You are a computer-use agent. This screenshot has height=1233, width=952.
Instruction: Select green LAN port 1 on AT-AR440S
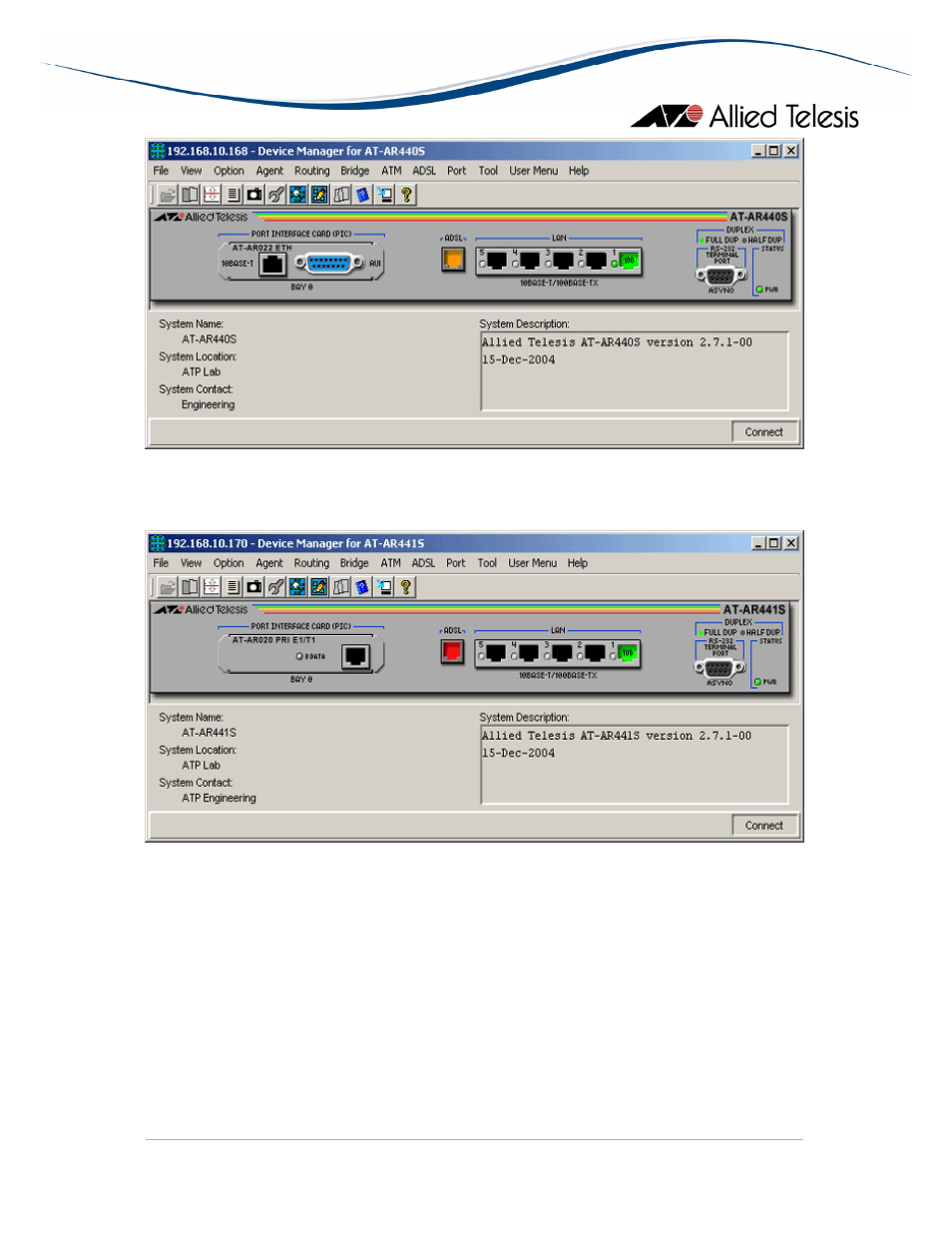(628, 261)
